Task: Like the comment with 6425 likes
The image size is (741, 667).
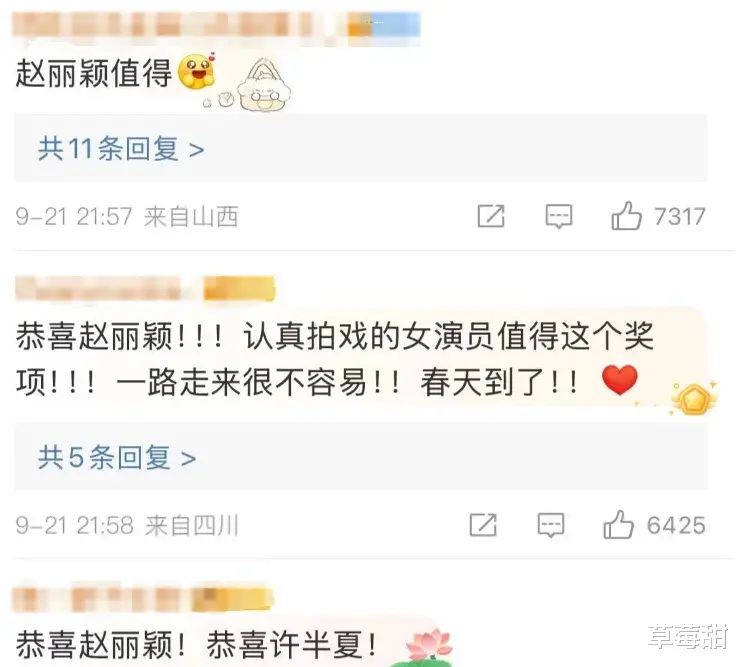Action: pyautogui.click(x=618, y=525)
